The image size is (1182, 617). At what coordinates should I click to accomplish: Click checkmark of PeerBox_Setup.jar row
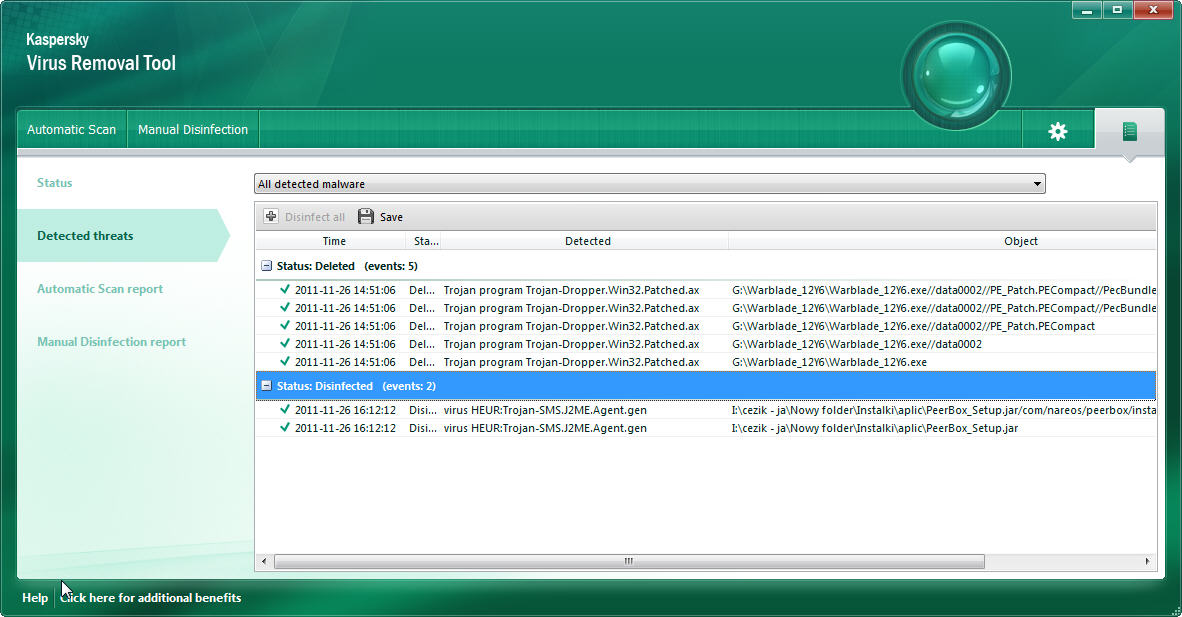(x=284, y=428)
